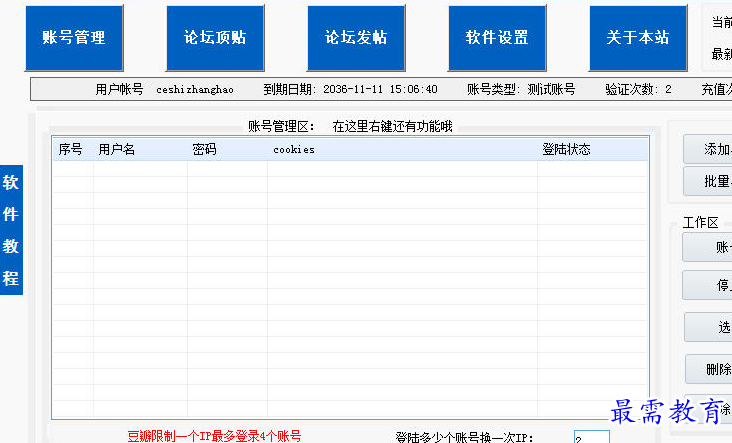Click the 登陆状态 column header

[592, 149]
